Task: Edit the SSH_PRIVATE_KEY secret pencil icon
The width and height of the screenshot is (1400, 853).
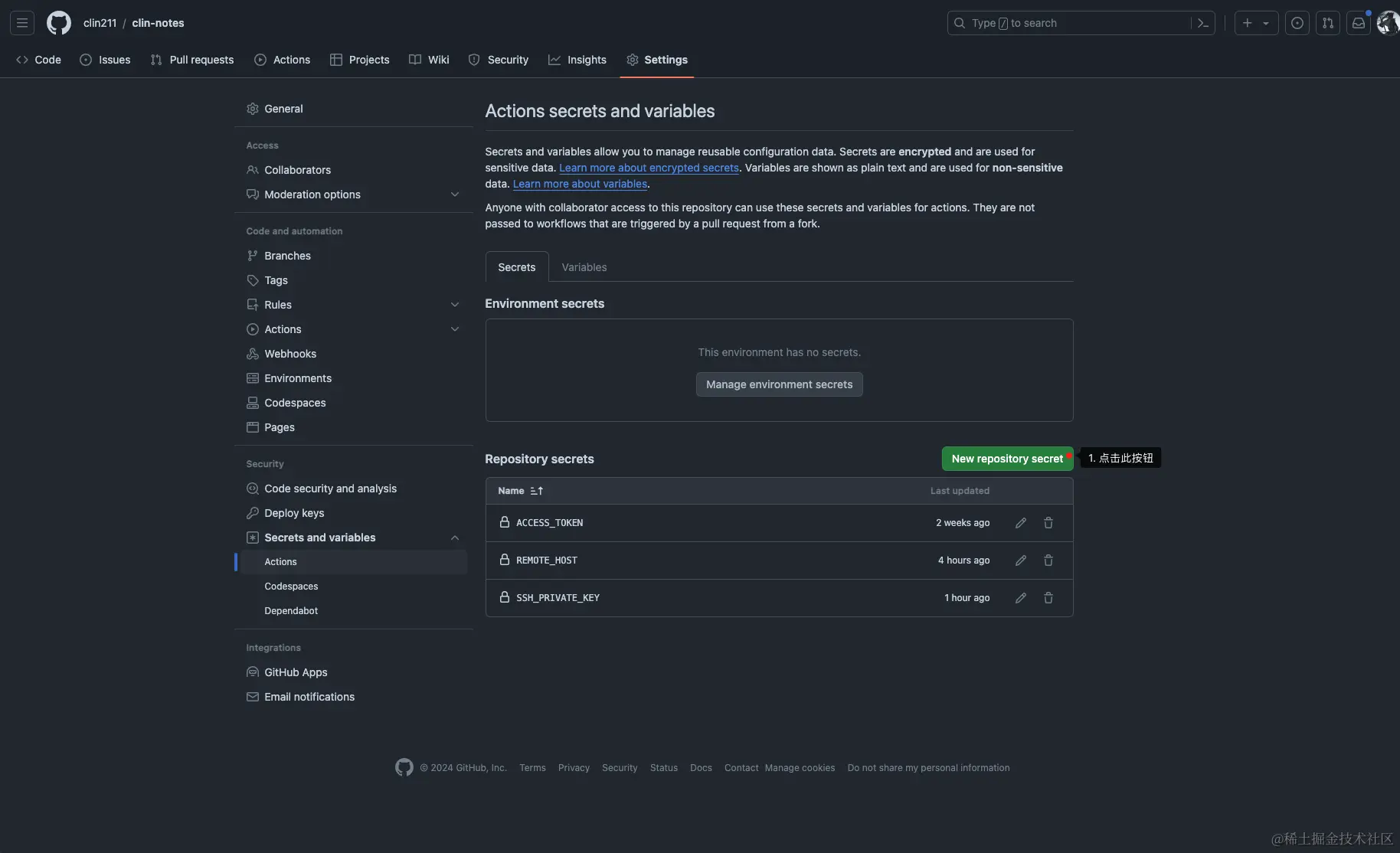Action: click(1021, 598)
